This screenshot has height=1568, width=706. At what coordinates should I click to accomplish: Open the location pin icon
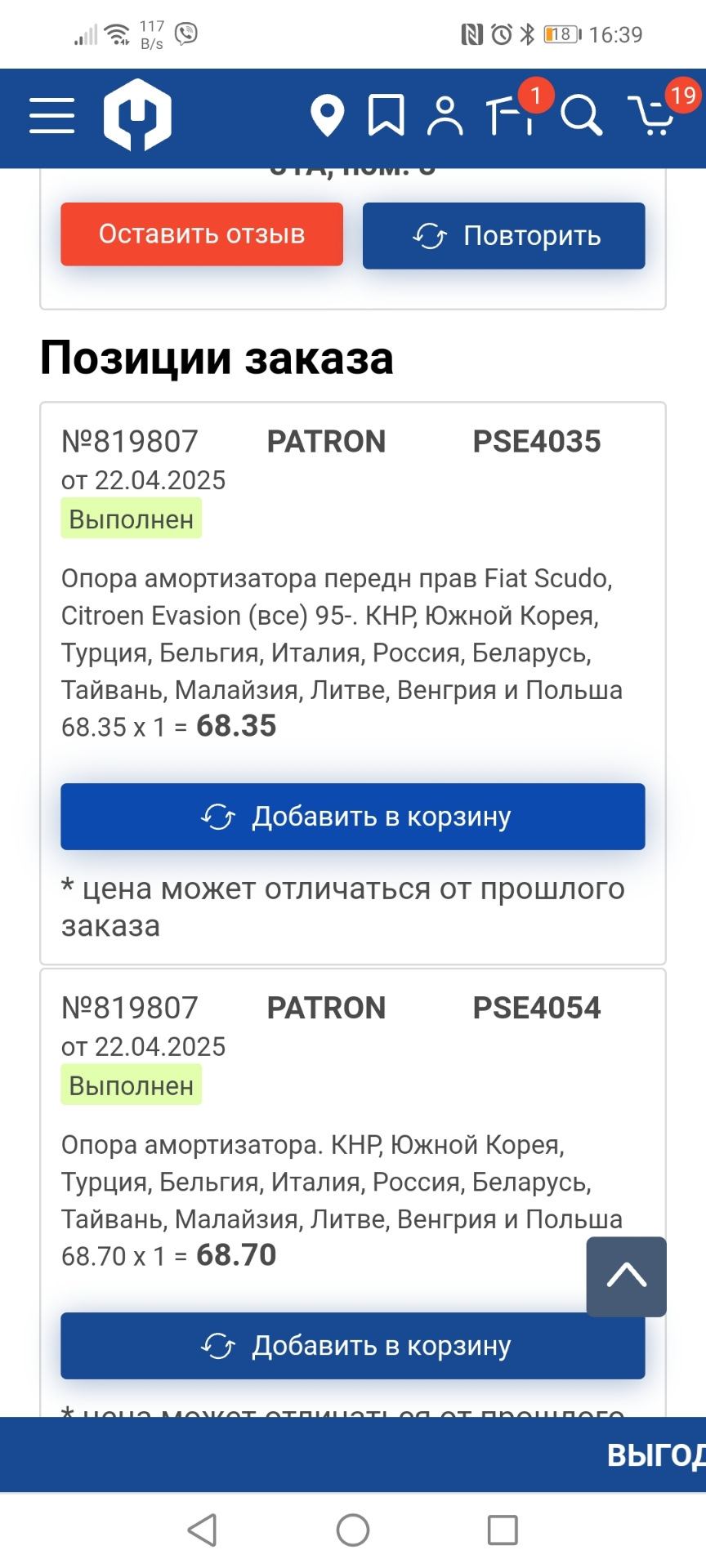(327, 116)
